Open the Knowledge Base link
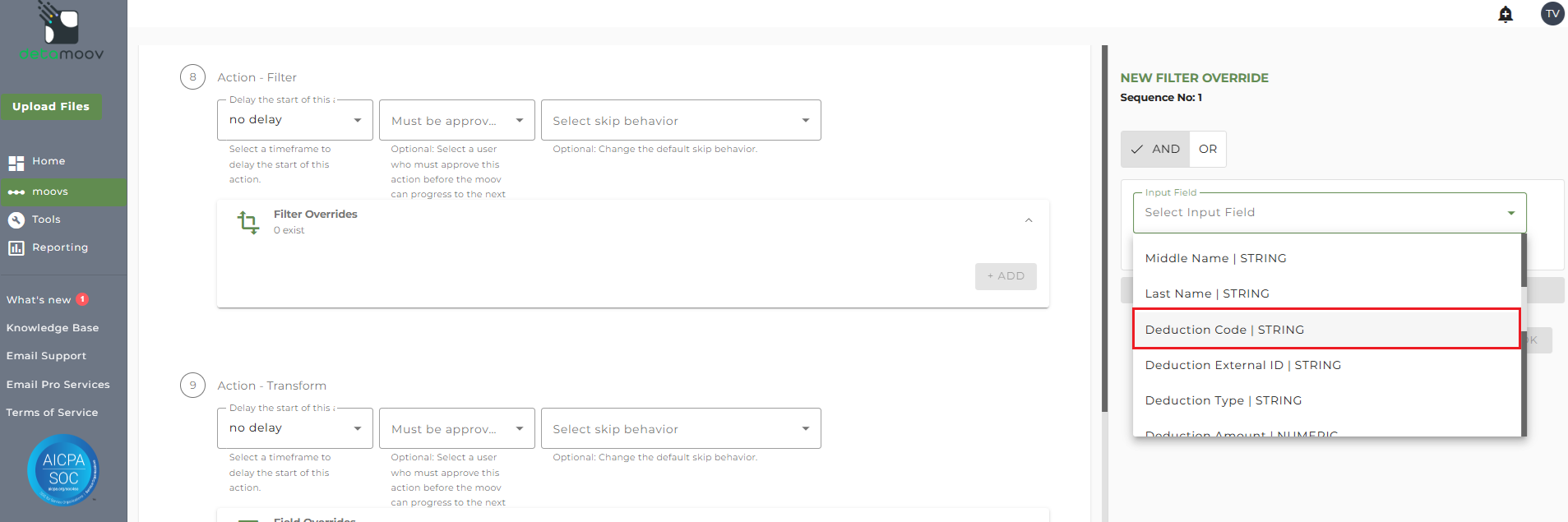 (x=53, y=328)
